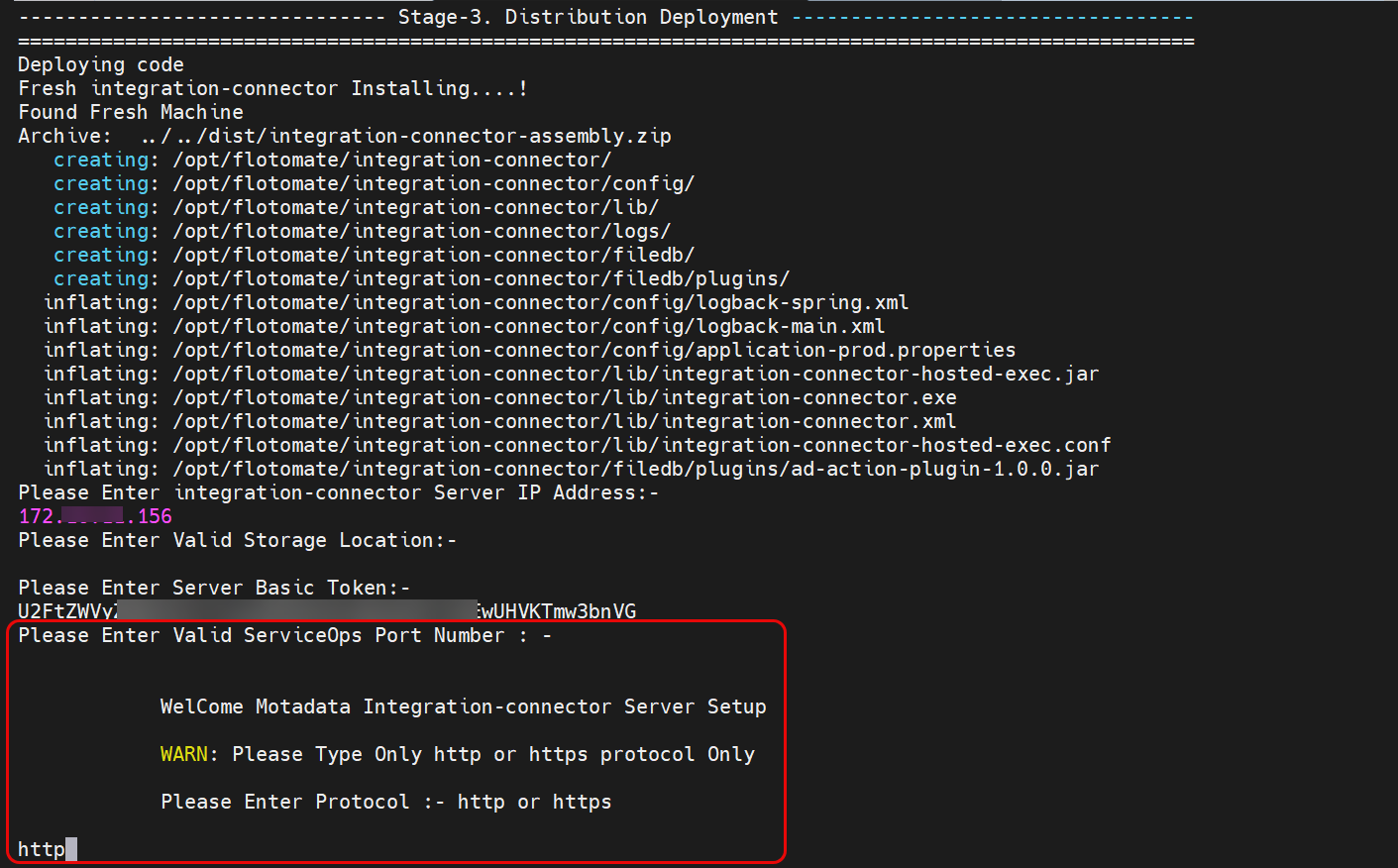This screenshot has height=868, width=1398.
Task: Click the yellow WARN label
Action: click(183, 754)
